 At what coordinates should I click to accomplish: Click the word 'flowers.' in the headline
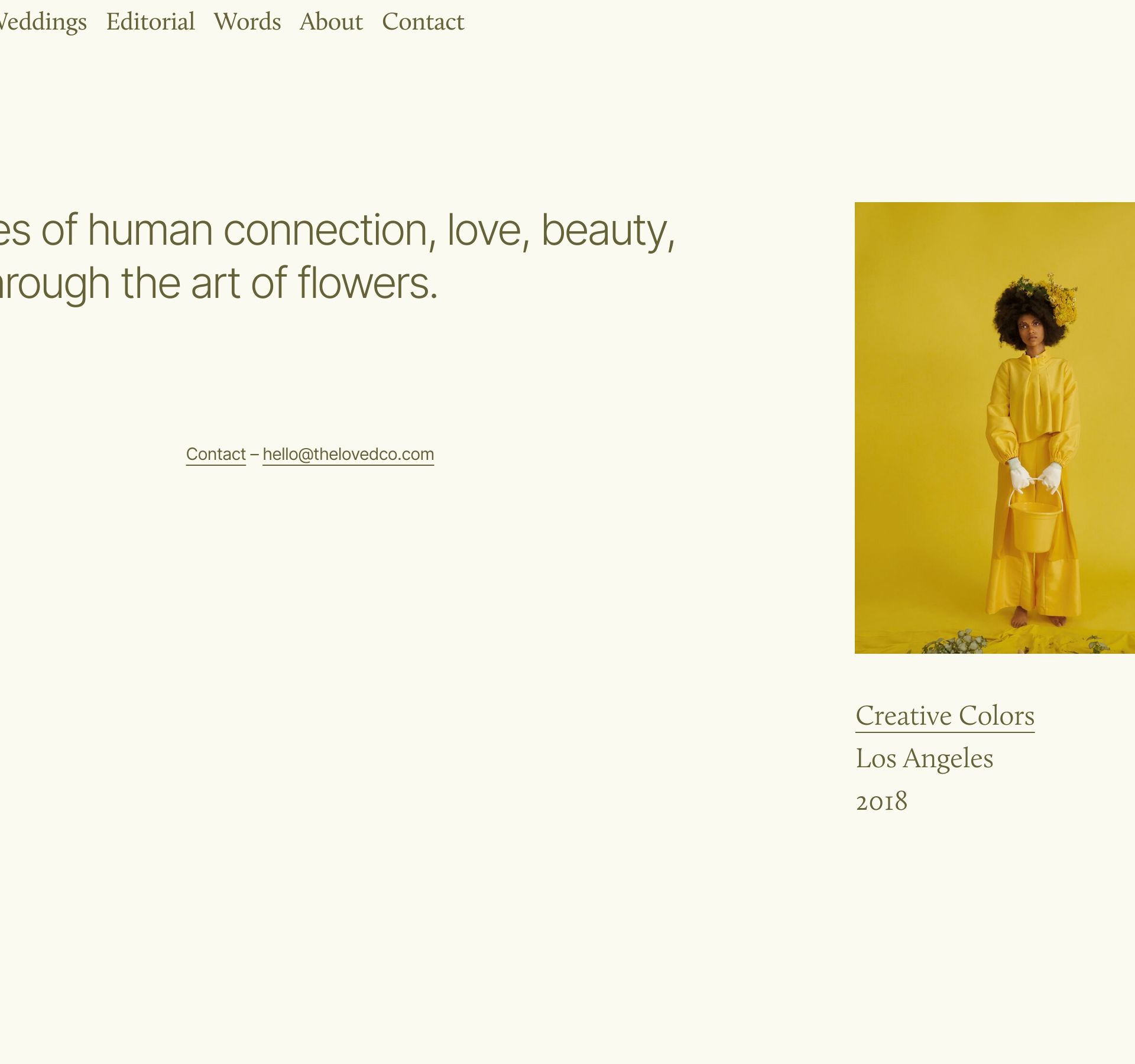367,284
